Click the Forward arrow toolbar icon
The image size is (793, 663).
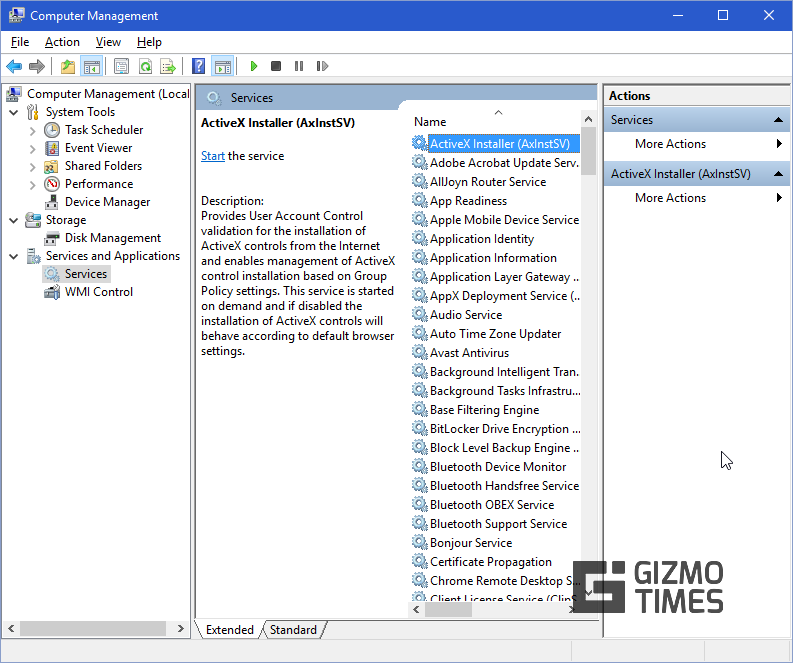tap(37, 66)
